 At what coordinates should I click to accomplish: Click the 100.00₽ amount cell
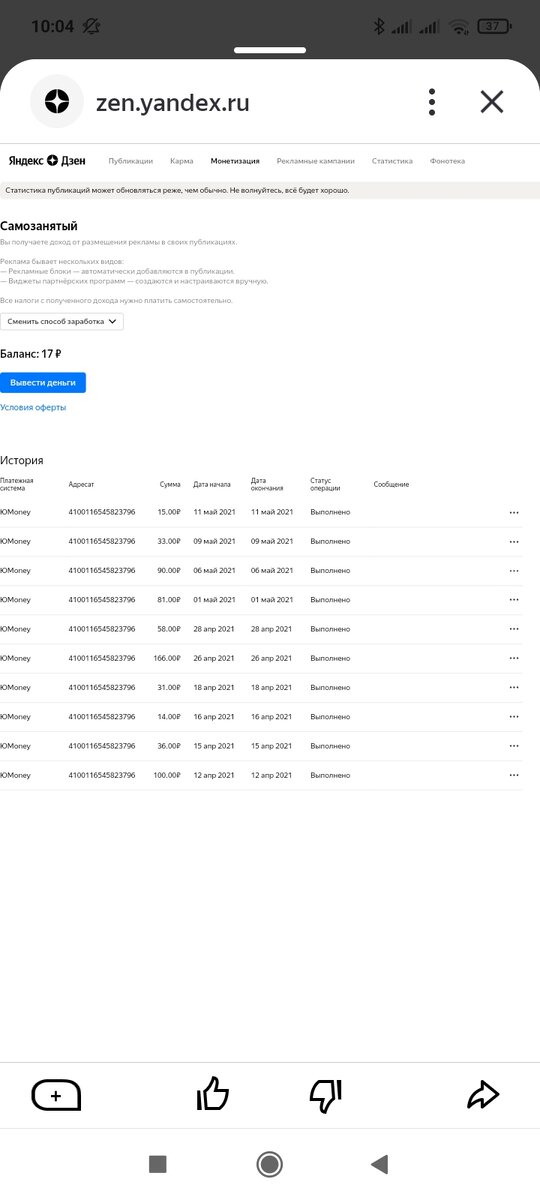pyautogui.click(x=167, y=775)
